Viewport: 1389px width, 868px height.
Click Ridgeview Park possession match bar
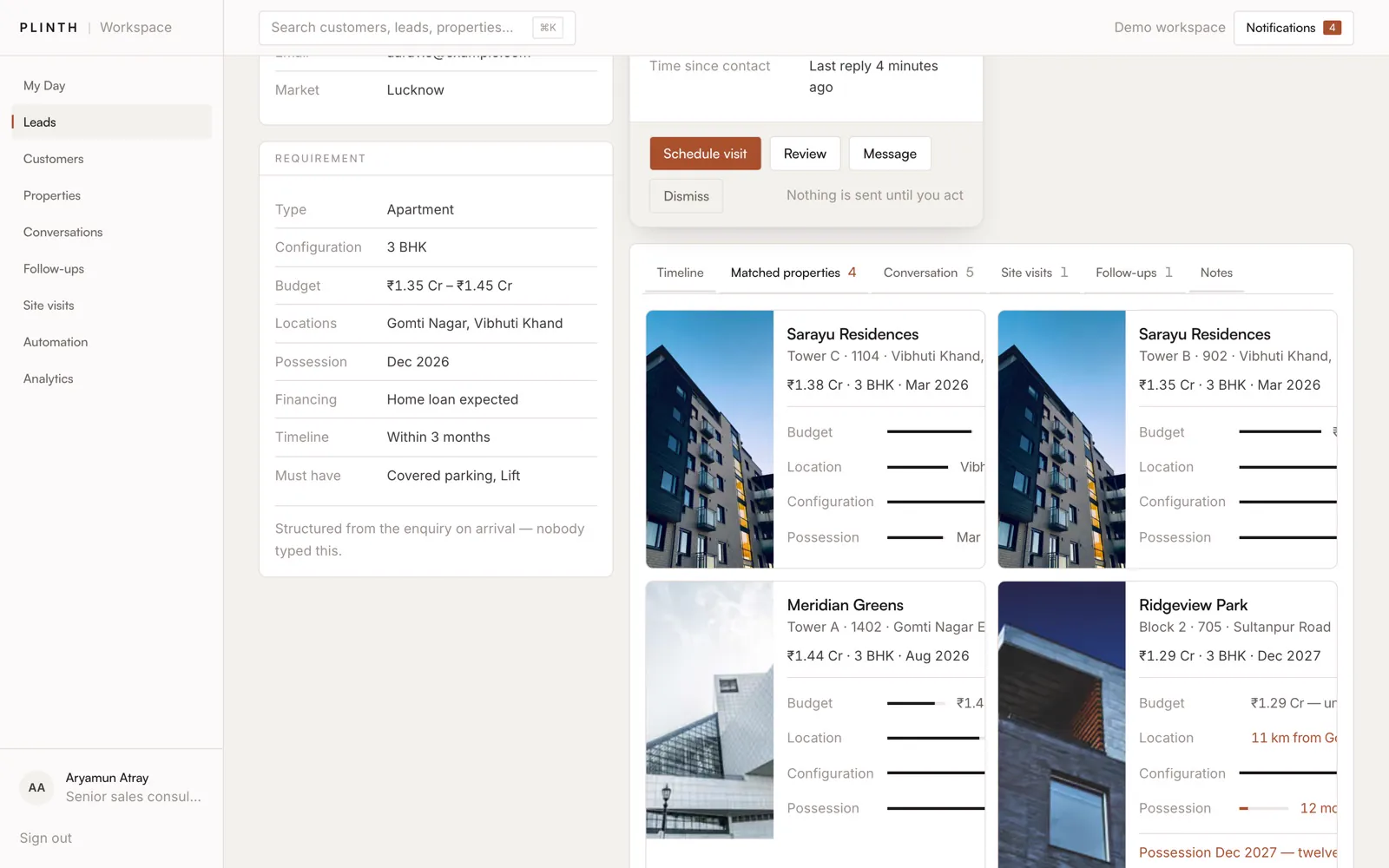pos(1263,808)
